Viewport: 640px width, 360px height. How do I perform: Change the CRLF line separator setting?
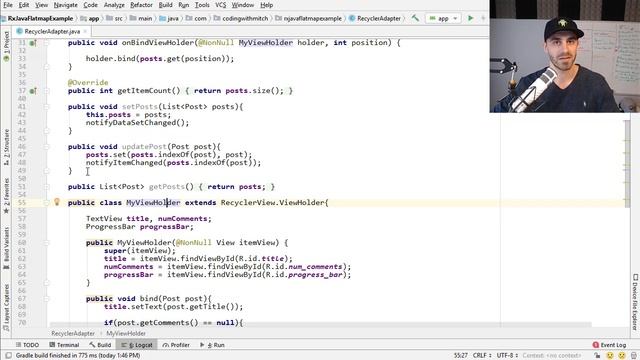point(482,356)
